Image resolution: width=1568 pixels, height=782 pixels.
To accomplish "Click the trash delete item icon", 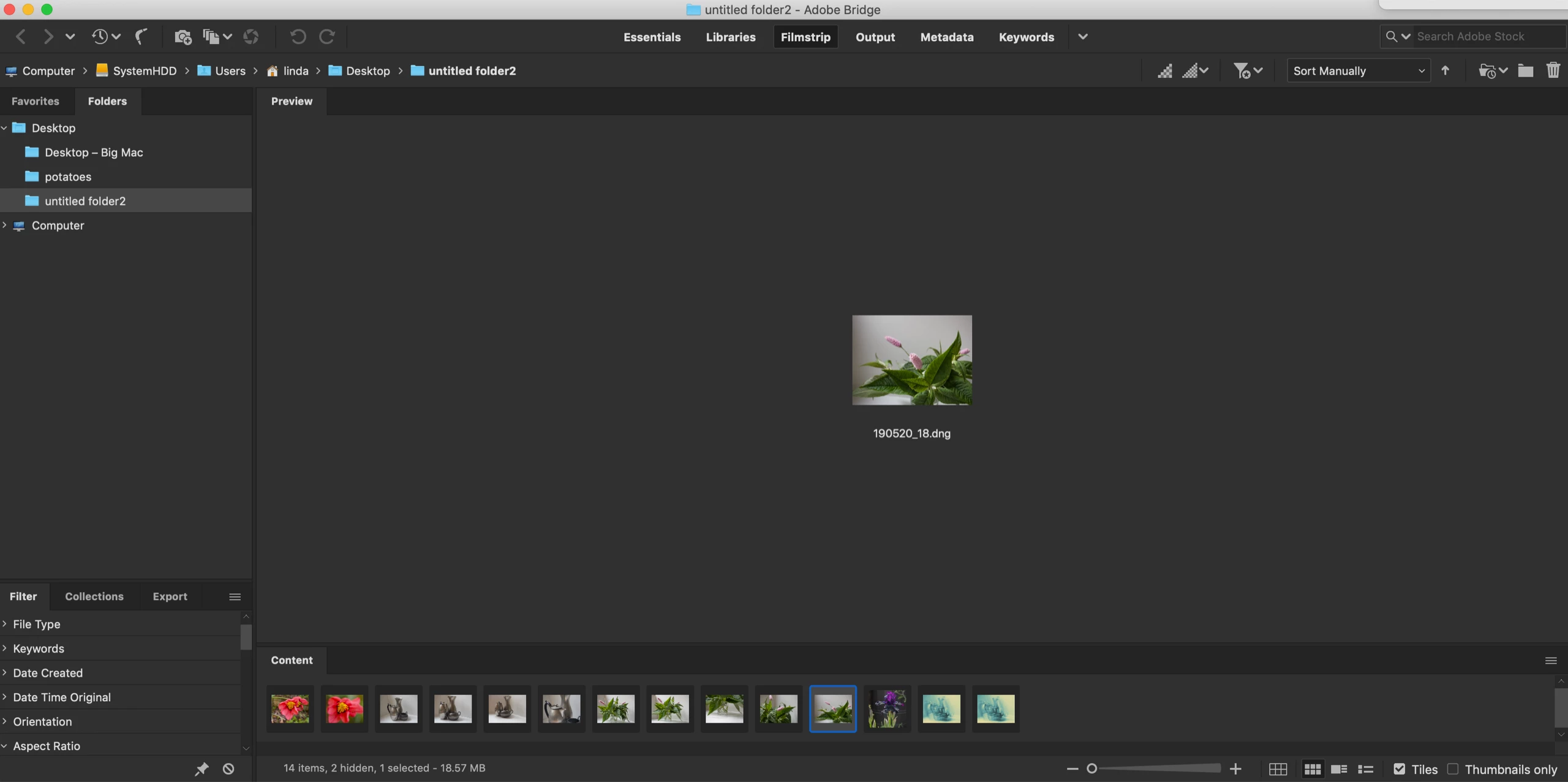I will (1553, 70).
